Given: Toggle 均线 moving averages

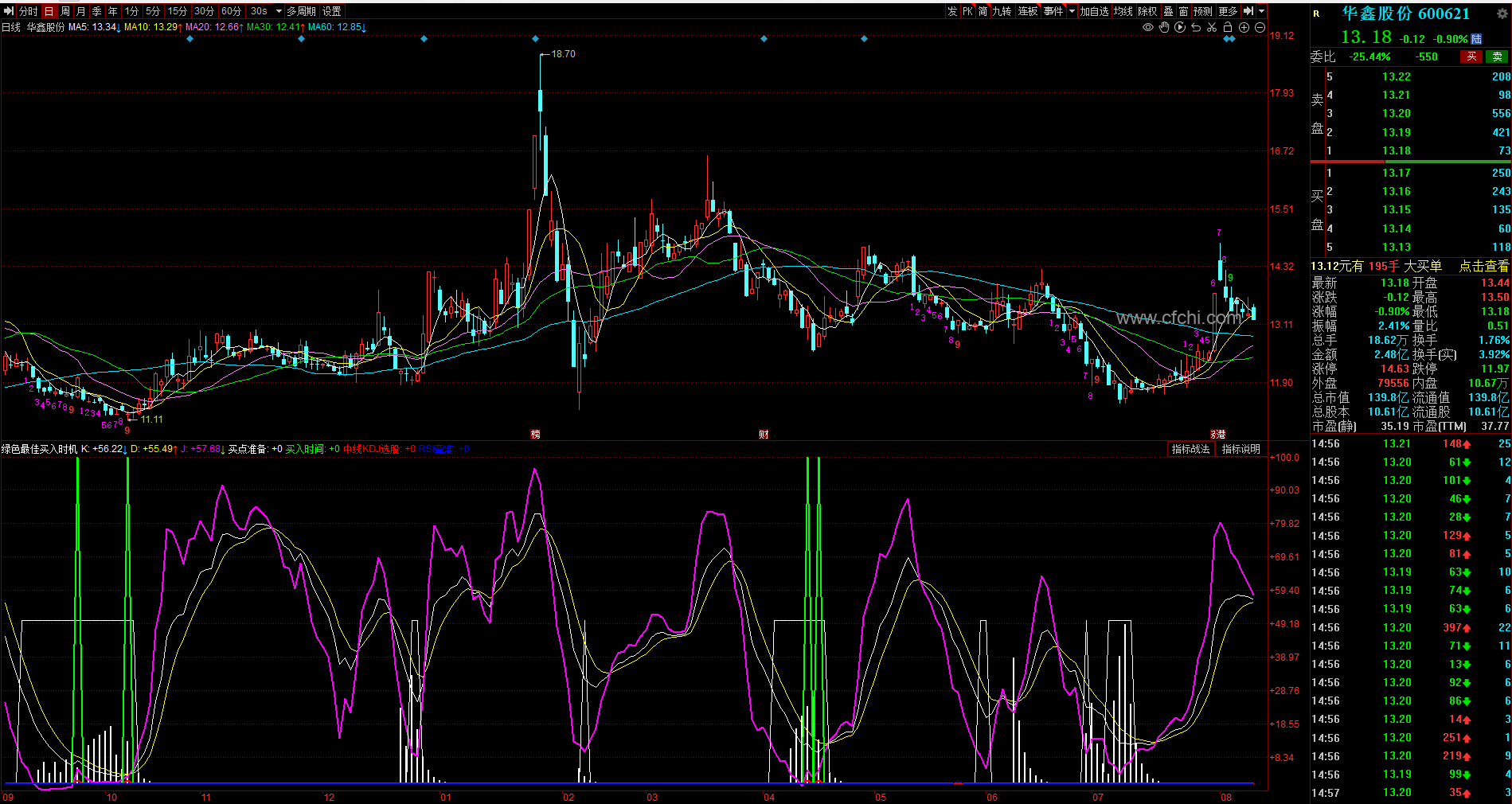Looking at the screenshot, I should click(x=1123, y=11).
